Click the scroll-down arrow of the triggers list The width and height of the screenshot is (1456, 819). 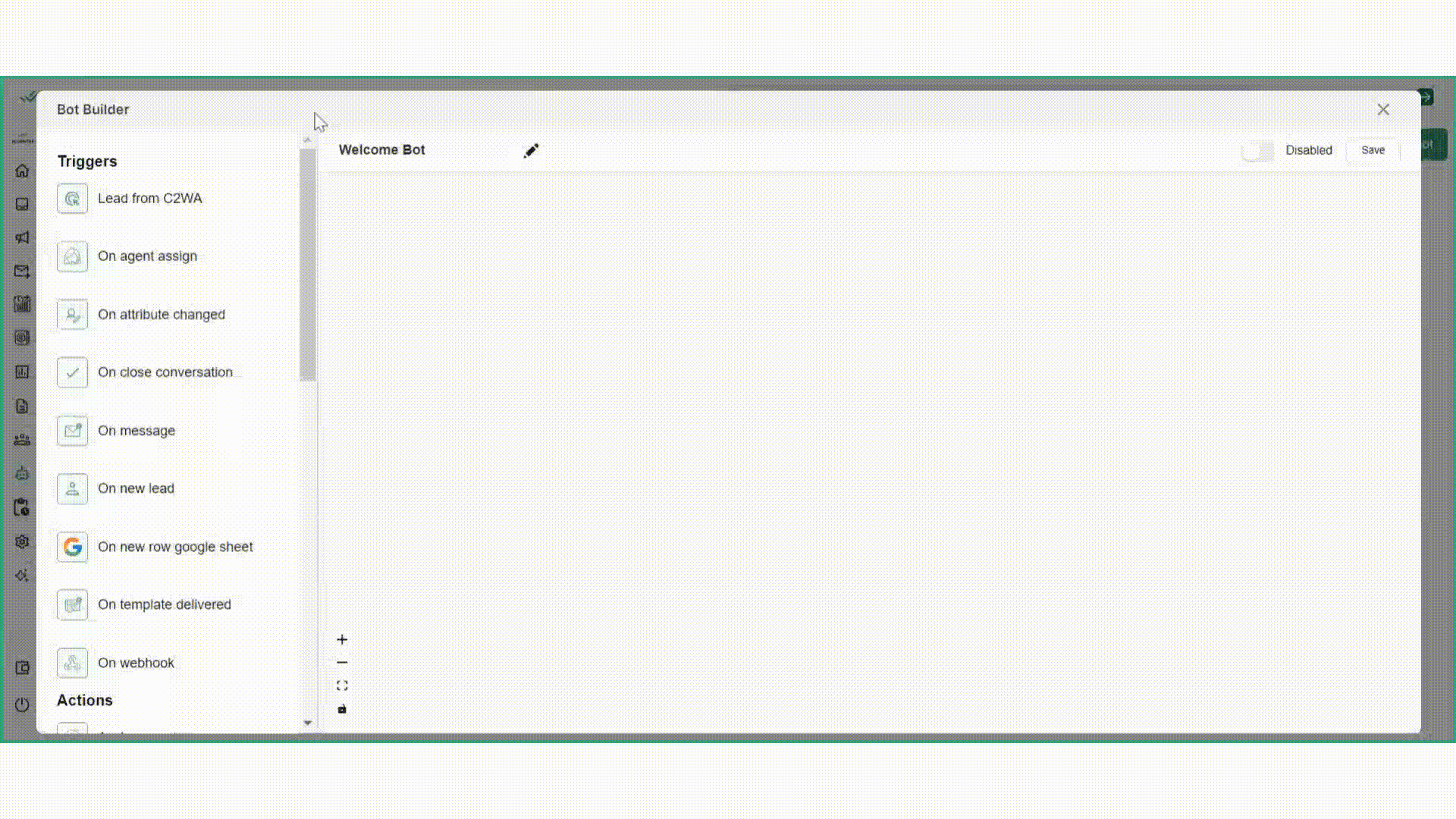click(307, 723)
